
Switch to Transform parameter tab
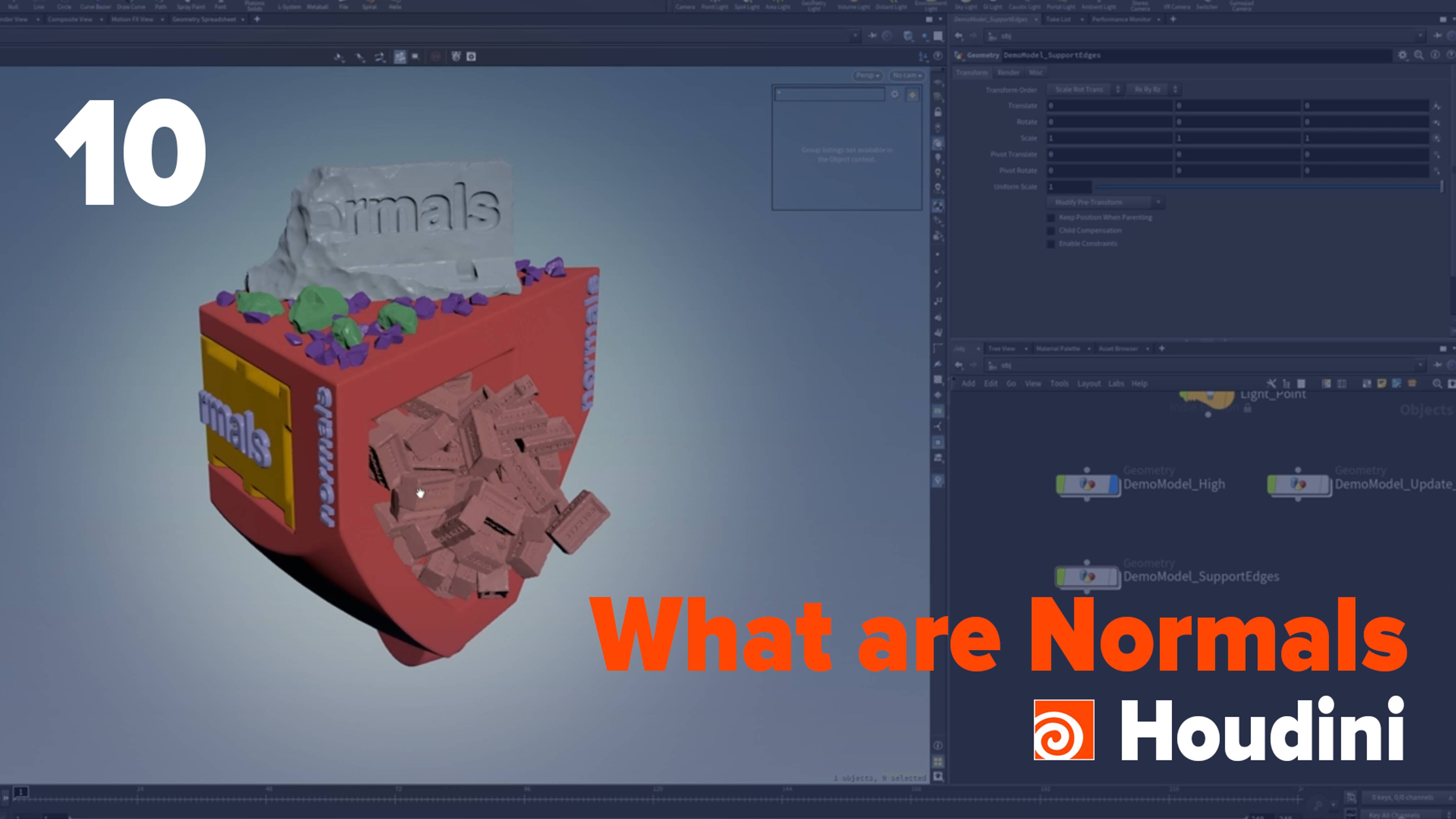point(972,72)
